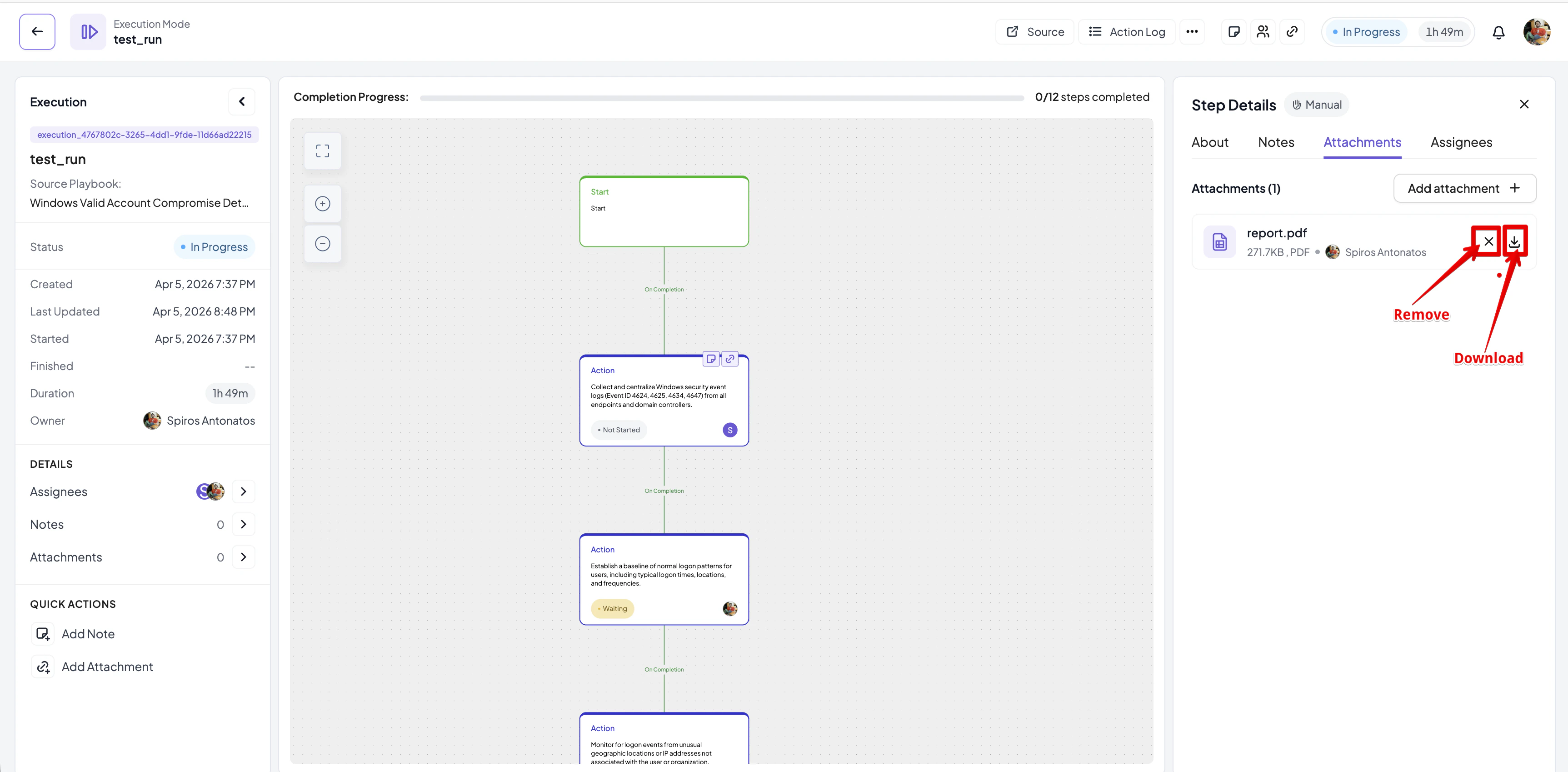This screenshot has height=772, width=1568.
Task: Click the back arrow button
Action: point(36,32)
